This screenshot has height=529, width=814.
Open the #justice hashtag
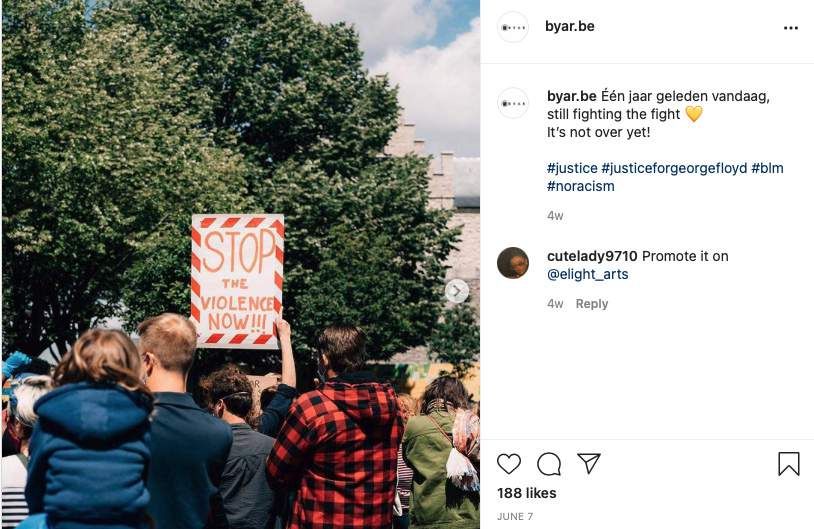pos(572,168)
